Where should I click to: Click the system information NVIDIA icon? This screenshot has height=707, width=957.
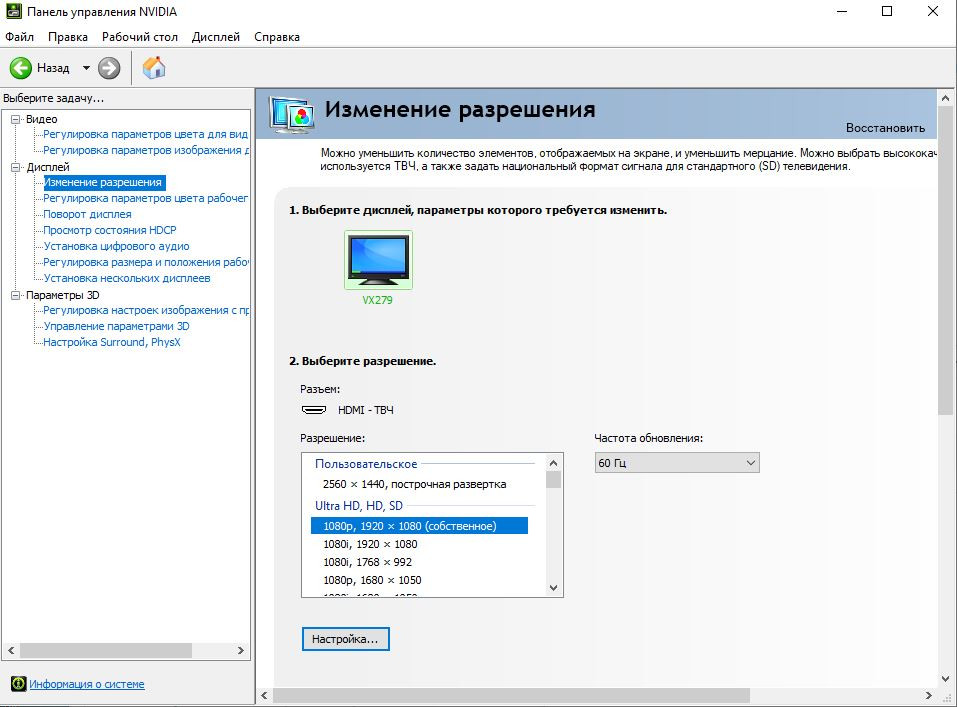coord(19,684)
